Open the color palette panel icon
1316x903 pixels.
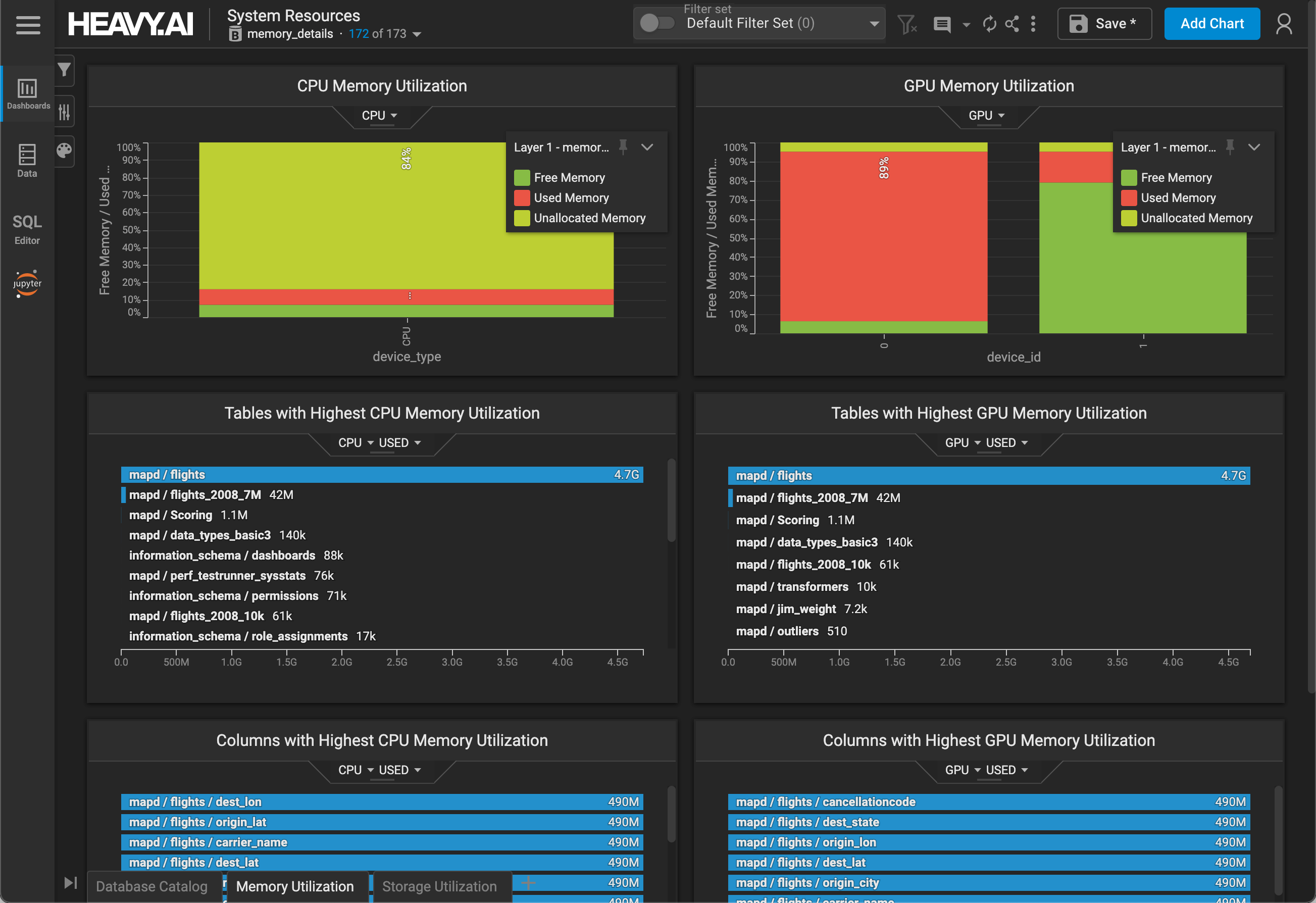[64, 150]
